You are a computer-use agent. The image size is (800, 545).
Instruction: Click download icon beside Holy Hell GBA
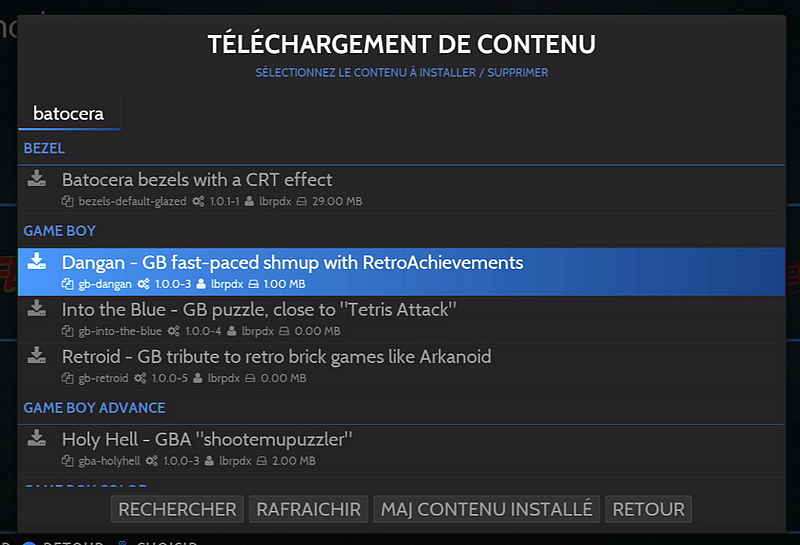click(x=37, y=437)
